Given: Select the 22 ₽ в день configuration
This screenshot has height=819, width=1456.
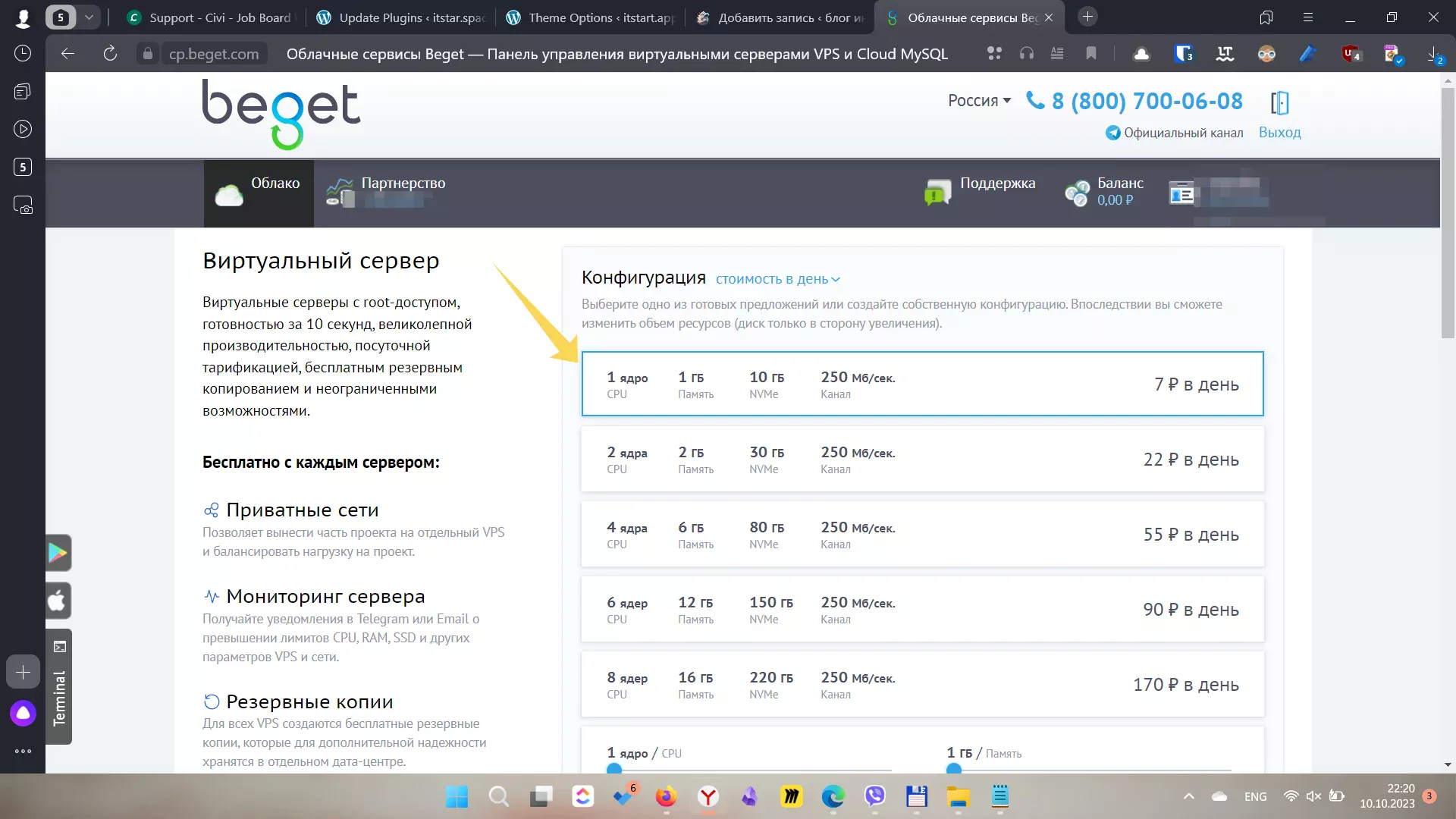Looking at the screenshot, I should click(x=922, y=459).
